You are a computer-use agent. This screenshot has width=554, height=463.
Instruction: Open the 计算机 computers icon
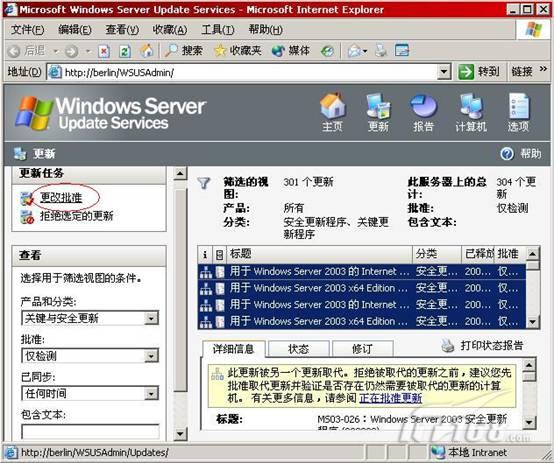click(471, 105)
